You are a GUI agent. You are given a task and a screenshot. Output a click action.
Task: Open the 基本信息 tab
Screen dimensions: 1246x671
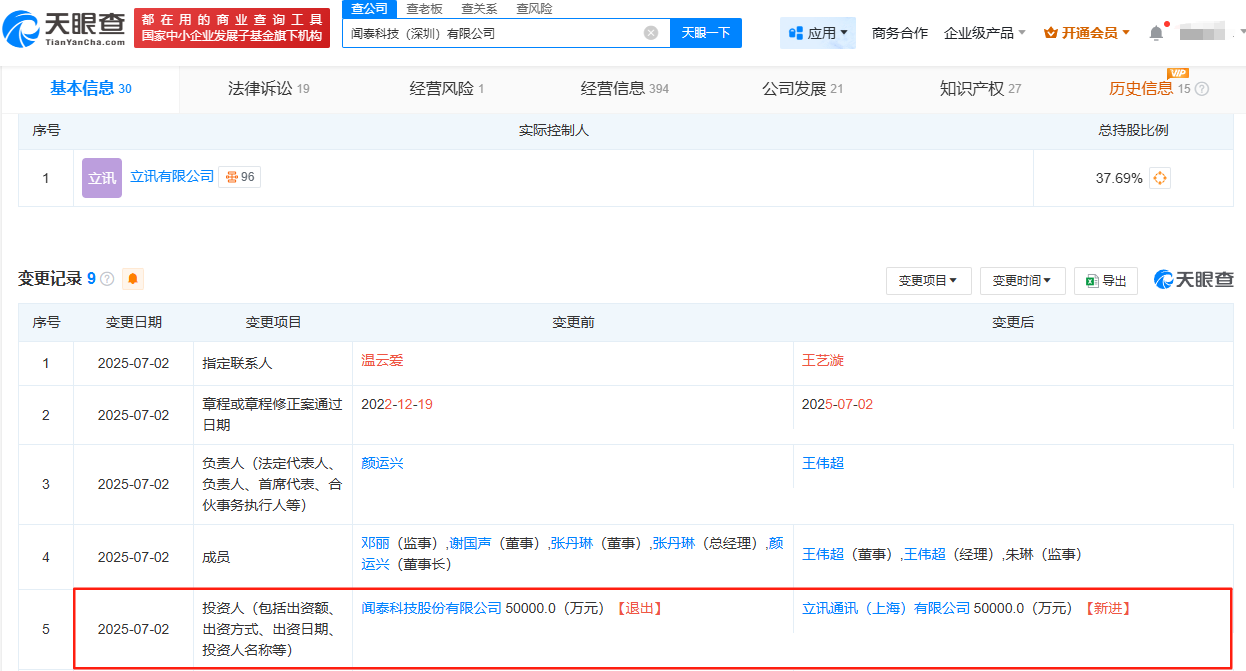tap(91, 89)
